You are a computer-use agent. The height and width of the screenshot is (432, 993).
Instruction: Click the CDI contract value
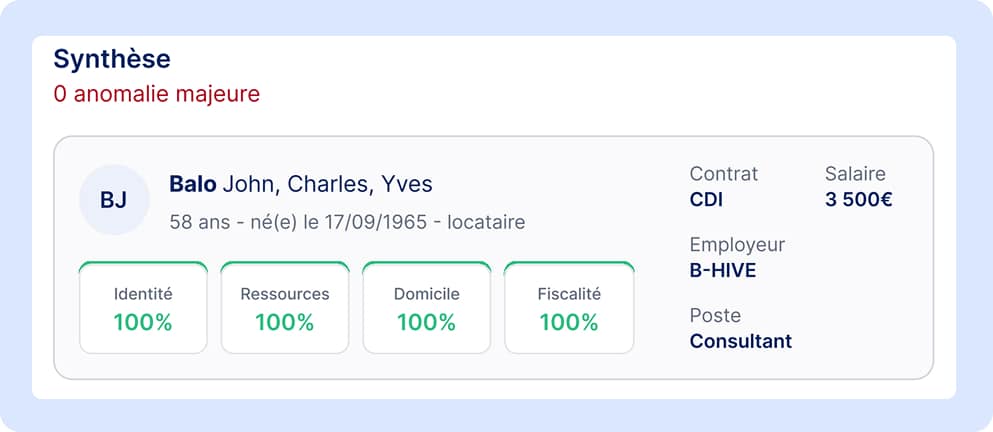click(x=706, y=200)
